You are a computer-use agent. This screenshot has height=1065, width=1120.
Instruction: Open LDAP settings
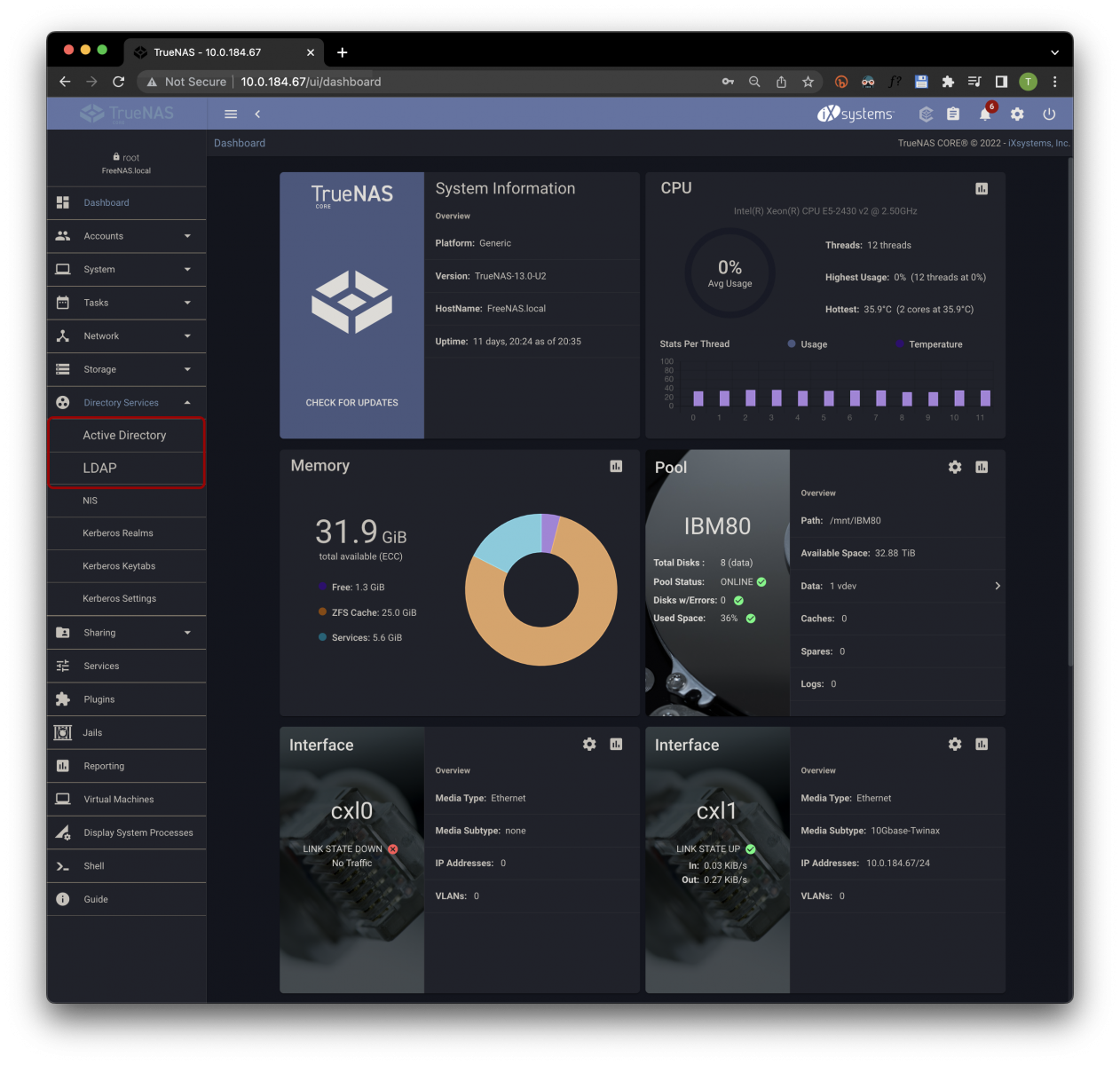pos(127,469)
